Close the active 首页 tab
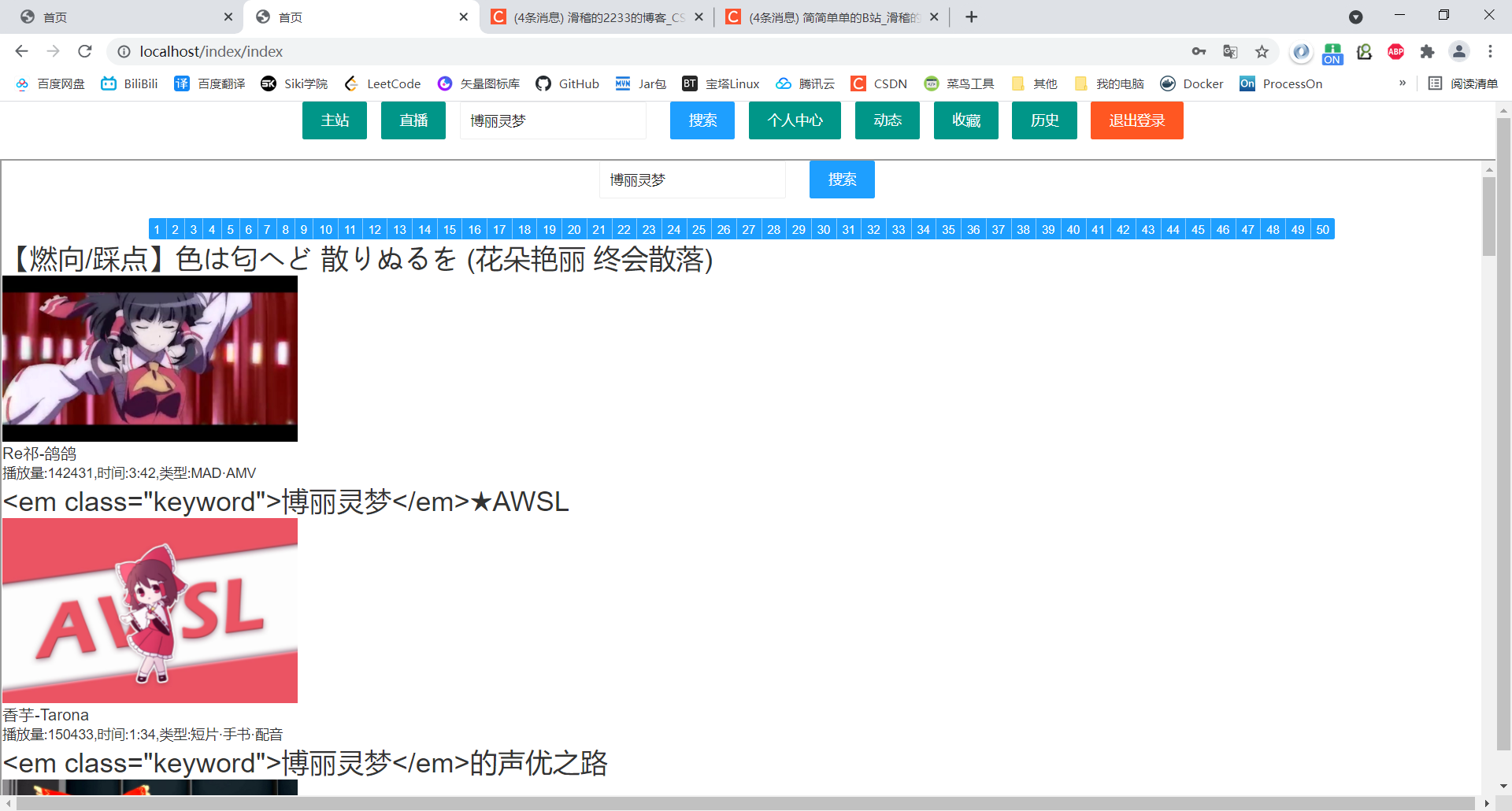The height and width of the screenshot is (811, 1512). tap(463, 17)
